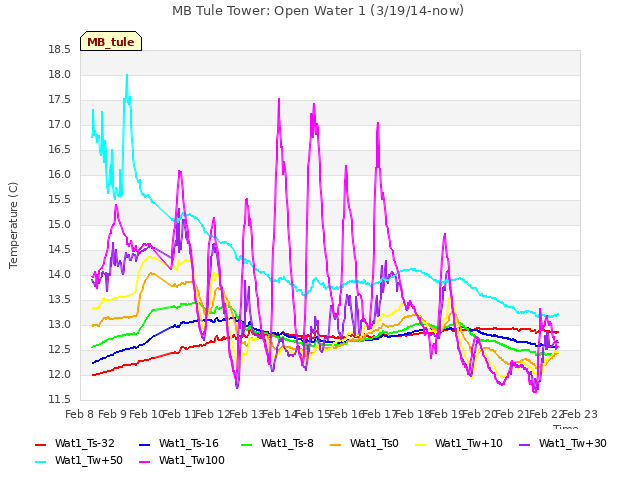Click the chart title text
The image size is (640, 480).
(x=318, y=11)
